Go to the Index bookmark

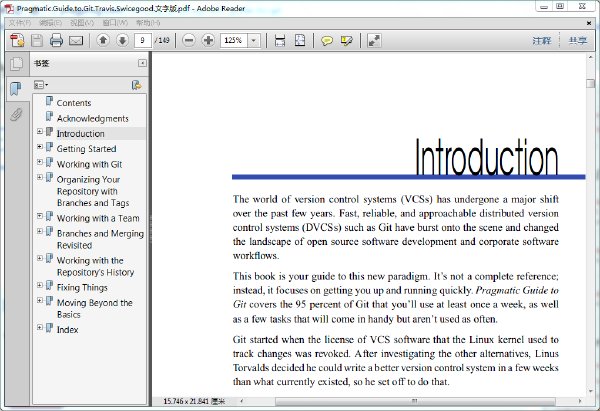click(x=67, y=329)
